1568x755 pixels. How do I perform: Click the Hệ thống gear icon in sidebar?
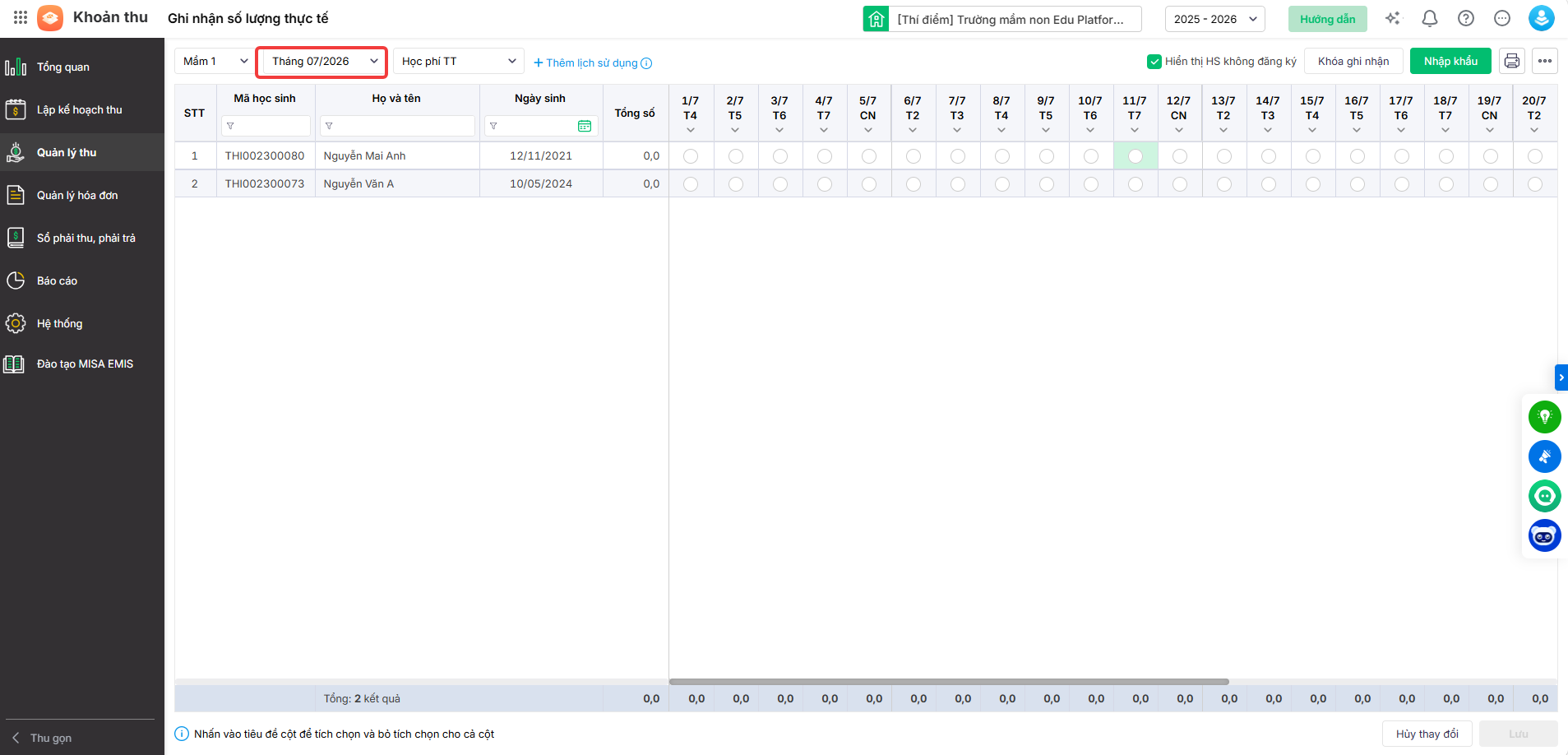click(16, 323)
